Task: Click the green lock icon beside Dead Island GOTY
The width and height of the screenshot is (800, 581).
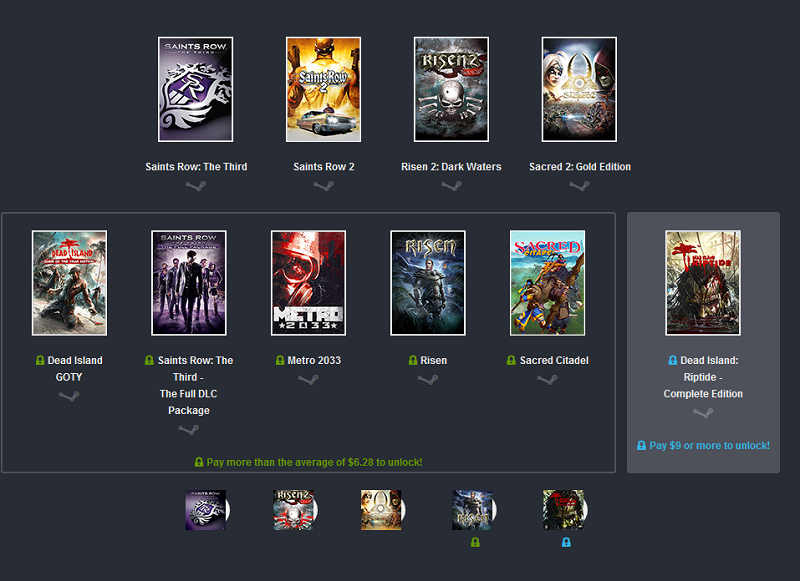Action: click(40, 360)
